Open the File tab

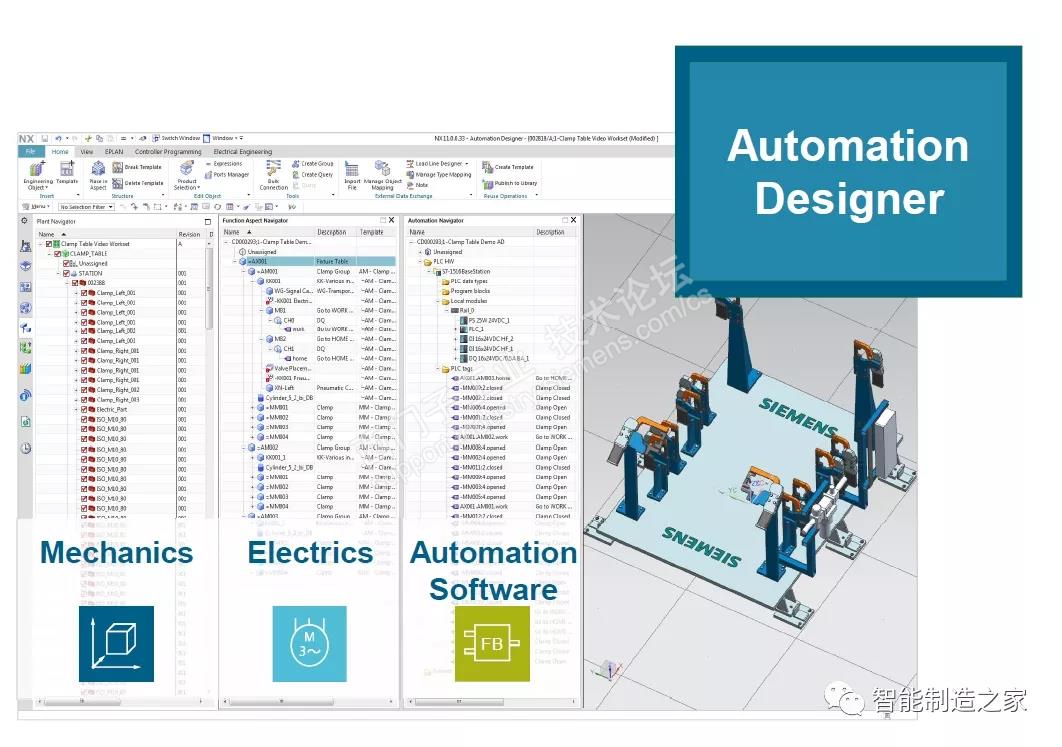(x=30, y=152)
